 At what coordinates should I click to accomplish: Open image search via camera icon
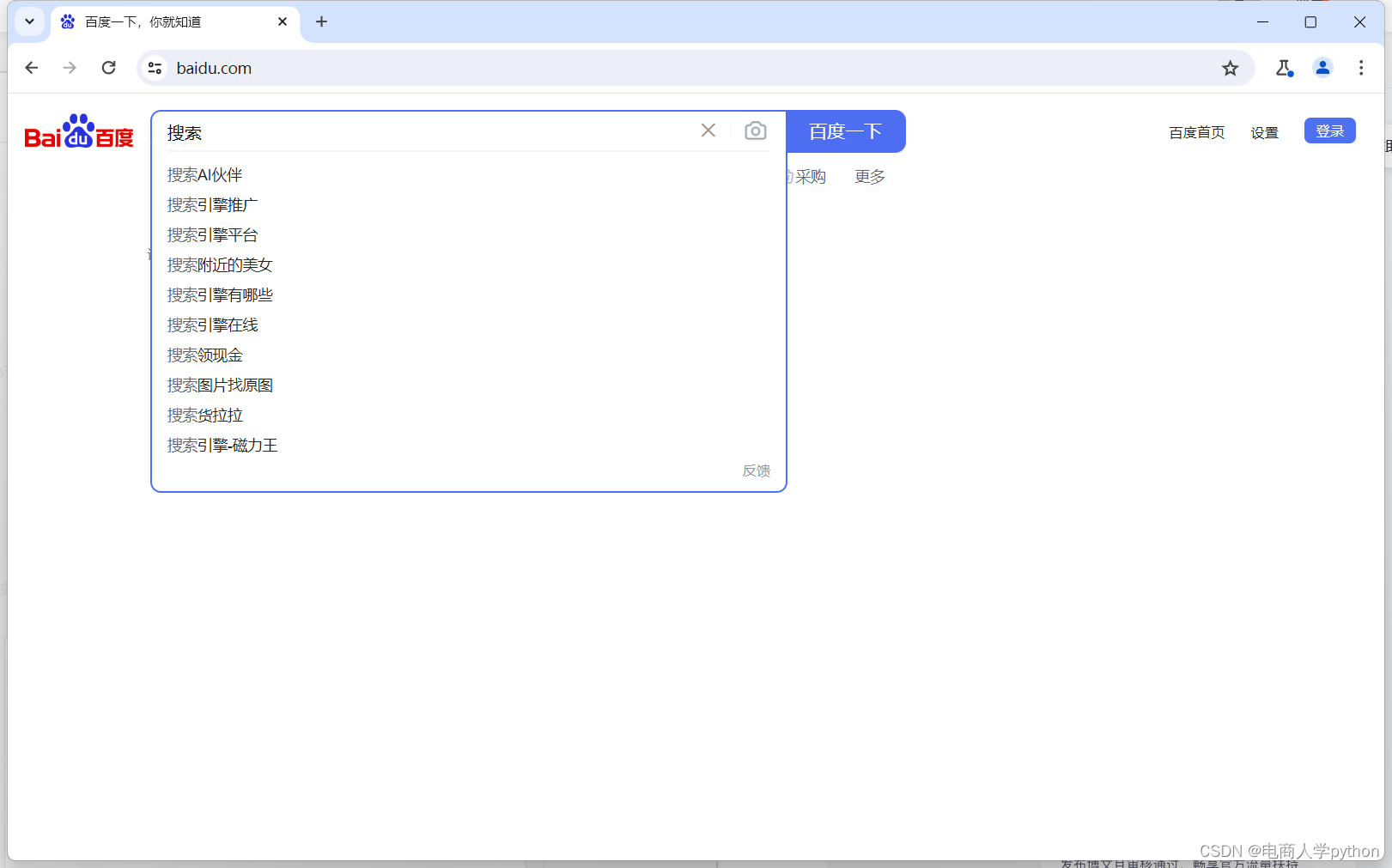tap(756, 131)
